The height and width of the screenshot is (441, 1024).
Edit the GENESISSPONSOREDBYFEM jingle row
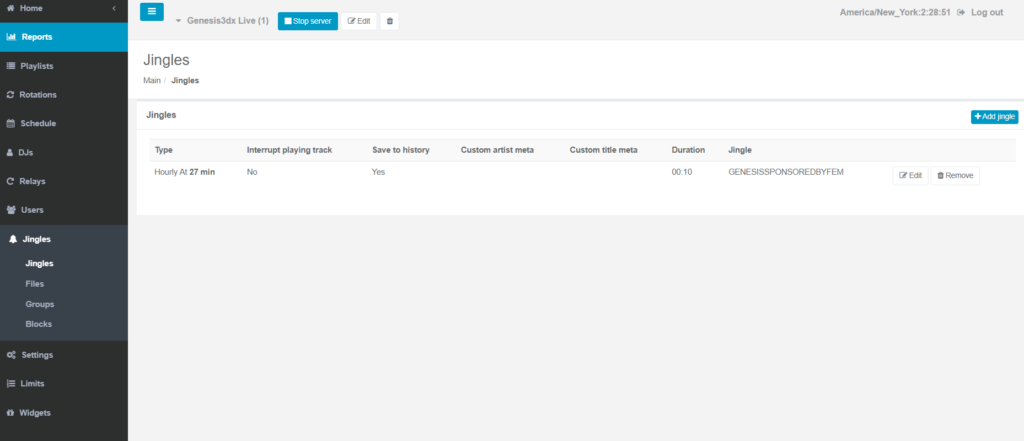pyautogui.click(x=910, y=175)
